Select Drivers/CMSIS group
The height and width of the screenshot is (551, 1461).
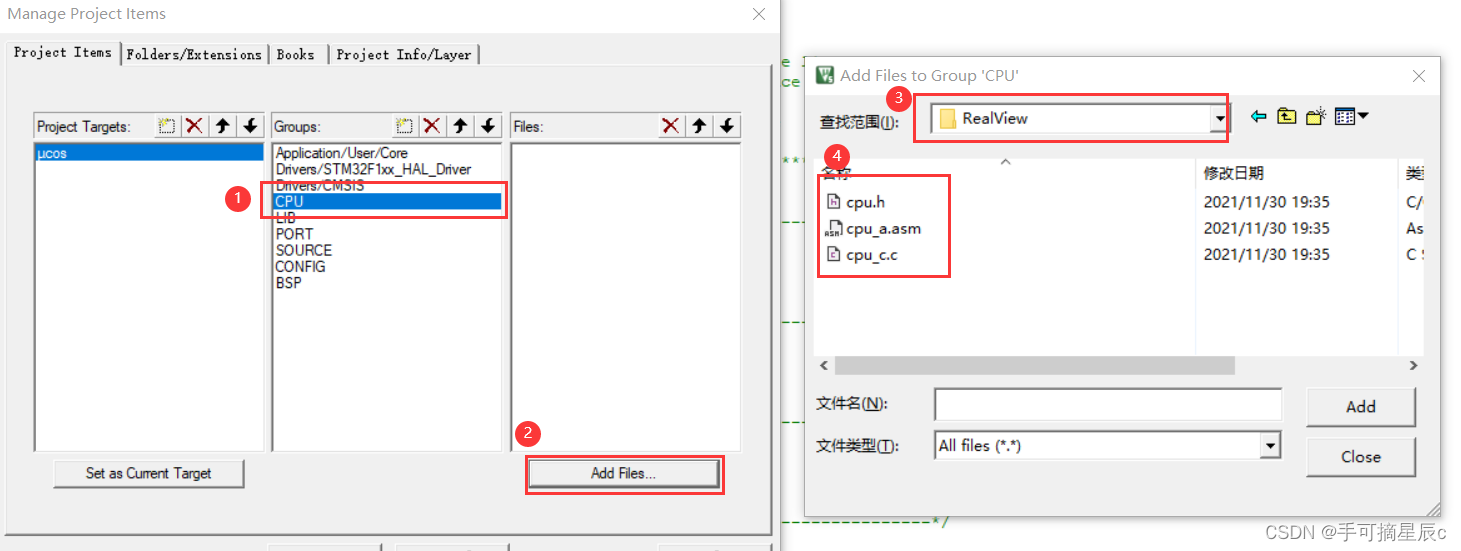coord(387,185)
